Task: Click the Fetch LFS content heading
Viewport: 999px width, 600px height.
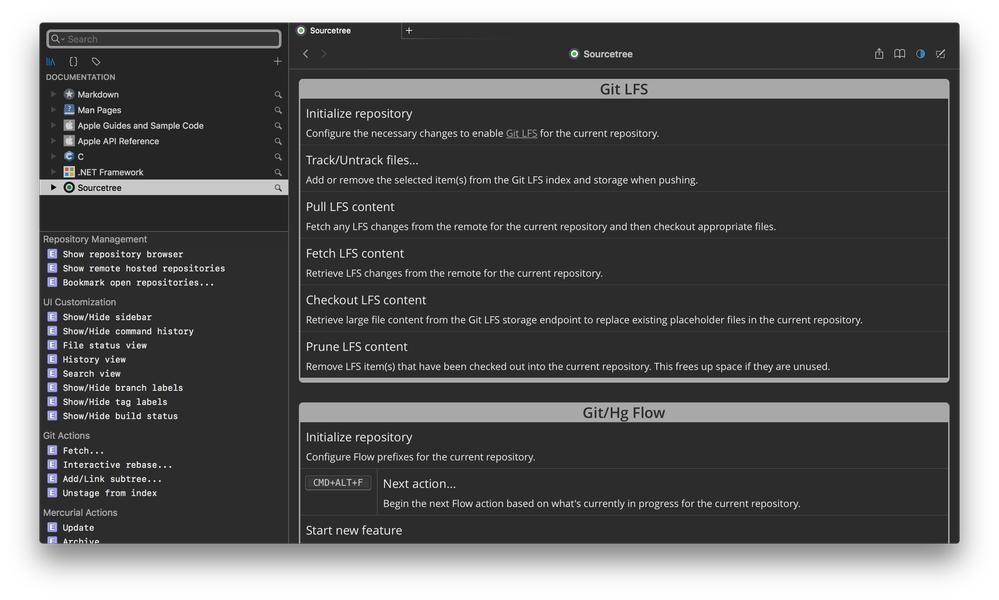Action: pyautogui.click(x=355, y=254)
